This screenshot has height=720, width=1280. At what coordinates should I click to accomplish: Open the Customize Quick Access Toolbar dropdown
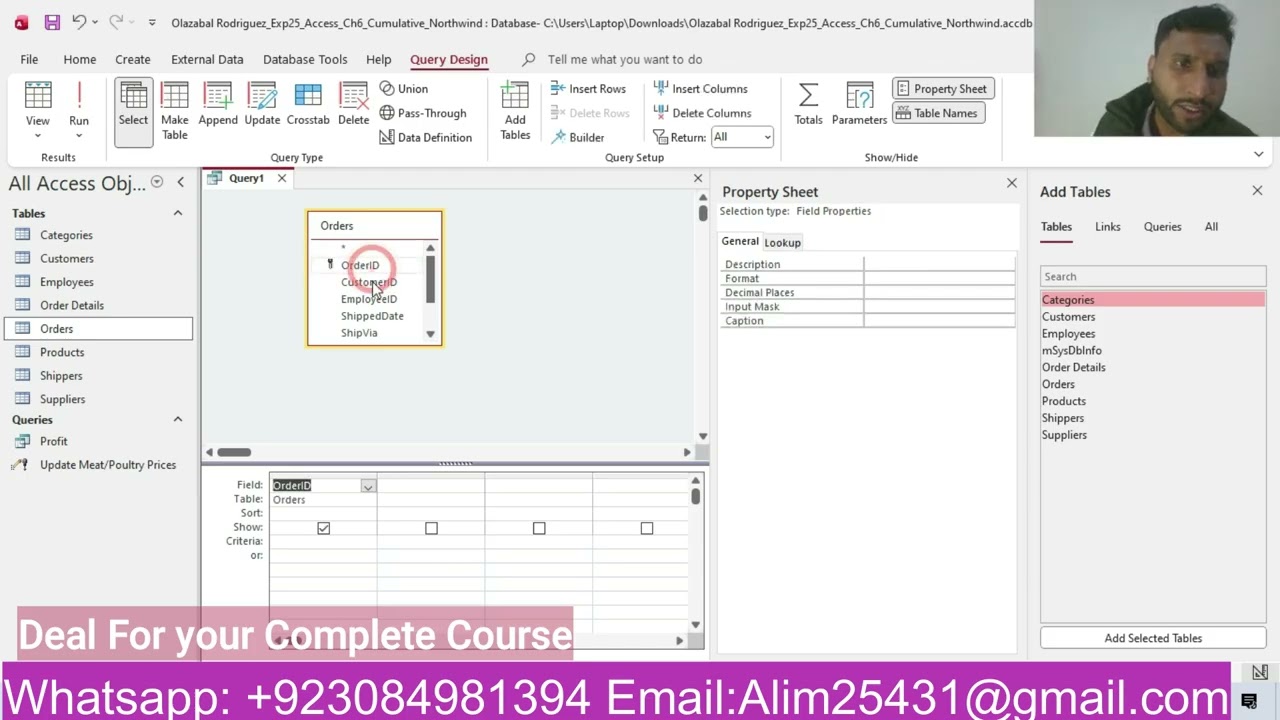tap(152, 22)
